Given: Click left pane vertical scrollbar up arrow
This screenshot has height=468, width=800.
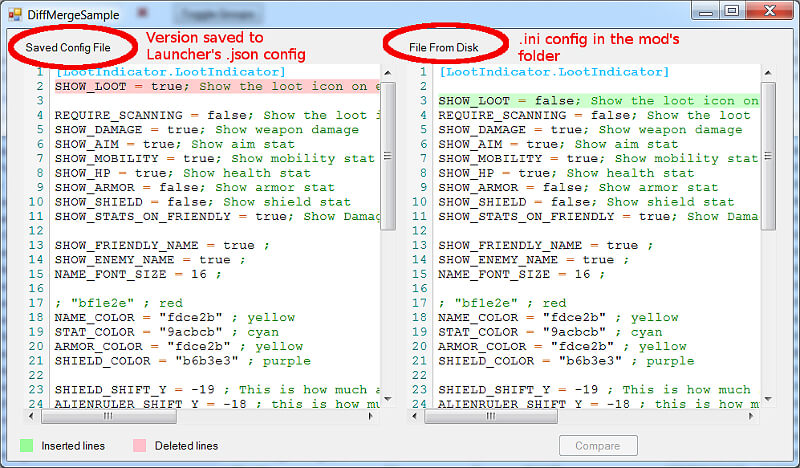Looking at the screenshot, I should click(x=388, y=73).
